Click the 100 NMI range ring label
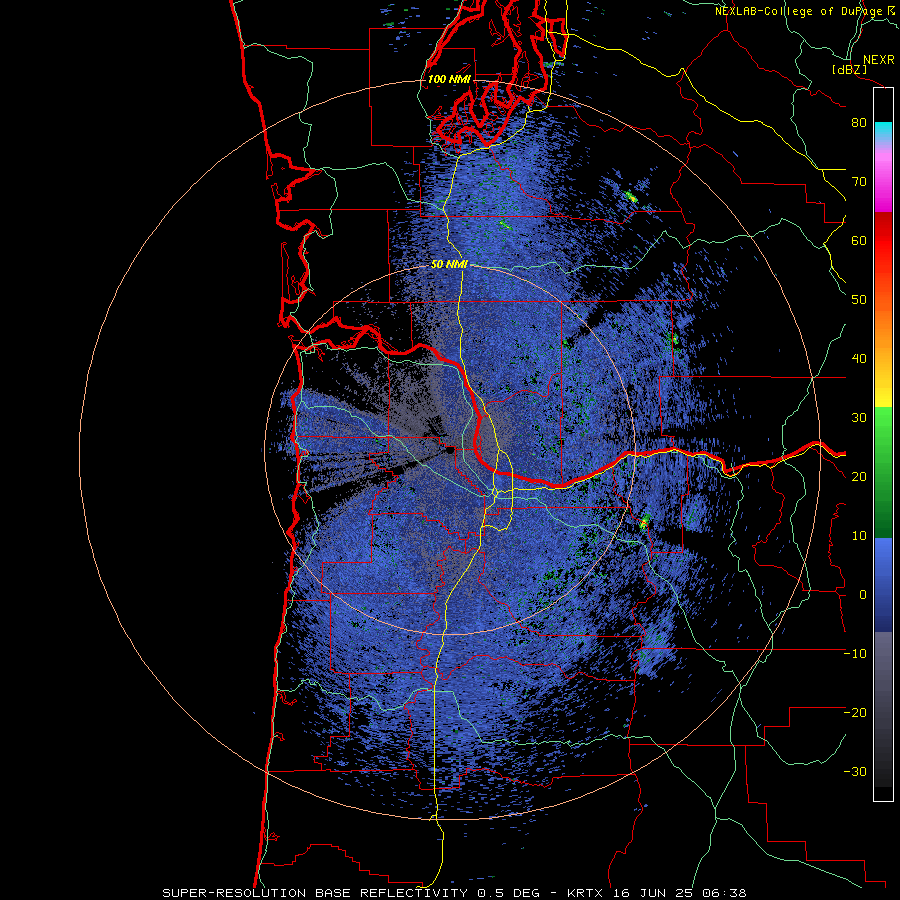 point(449,79)
